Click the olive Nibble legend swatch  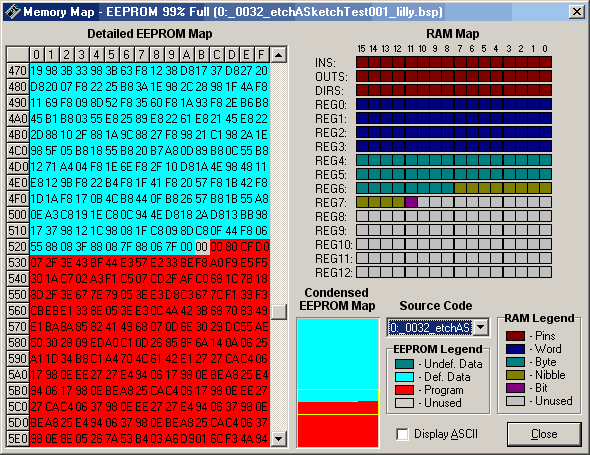pos(515,375)
